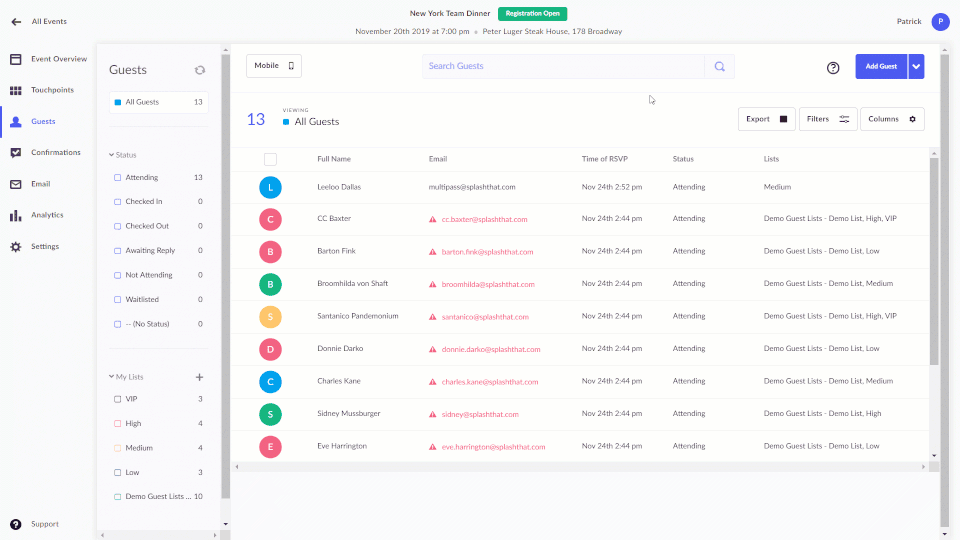Add a new list with the plus icon
960x540 pixels.
199,377
